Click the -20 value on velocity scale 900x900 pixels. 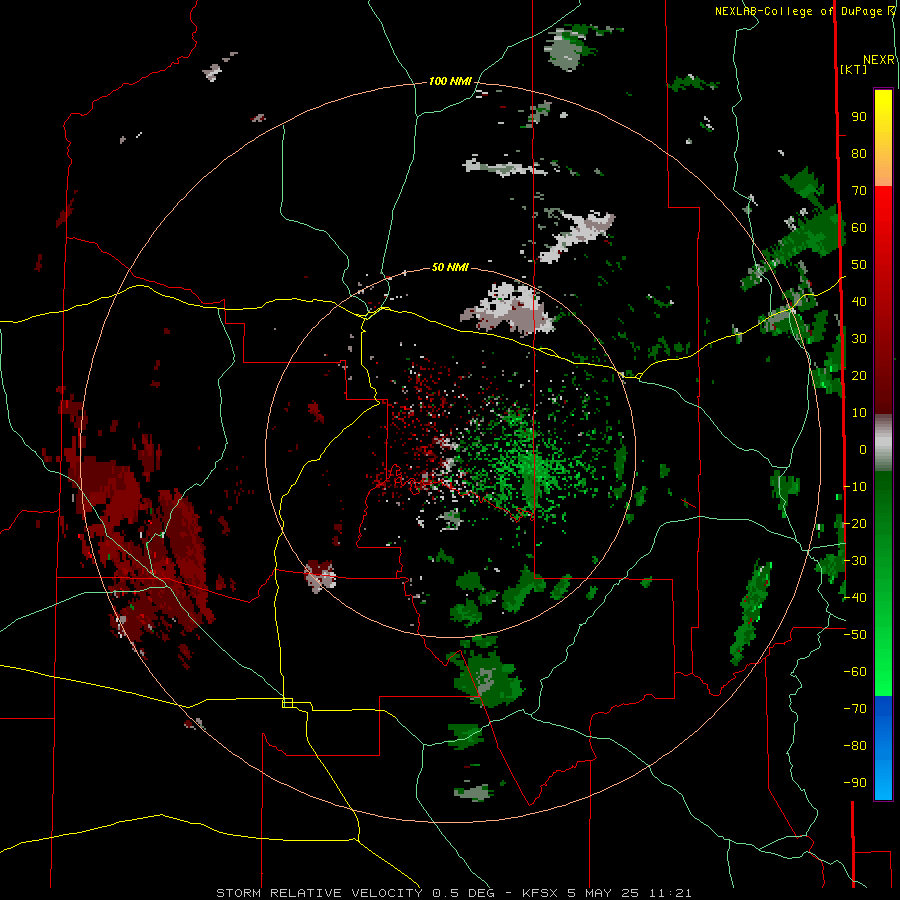click(x=855, y=524)
